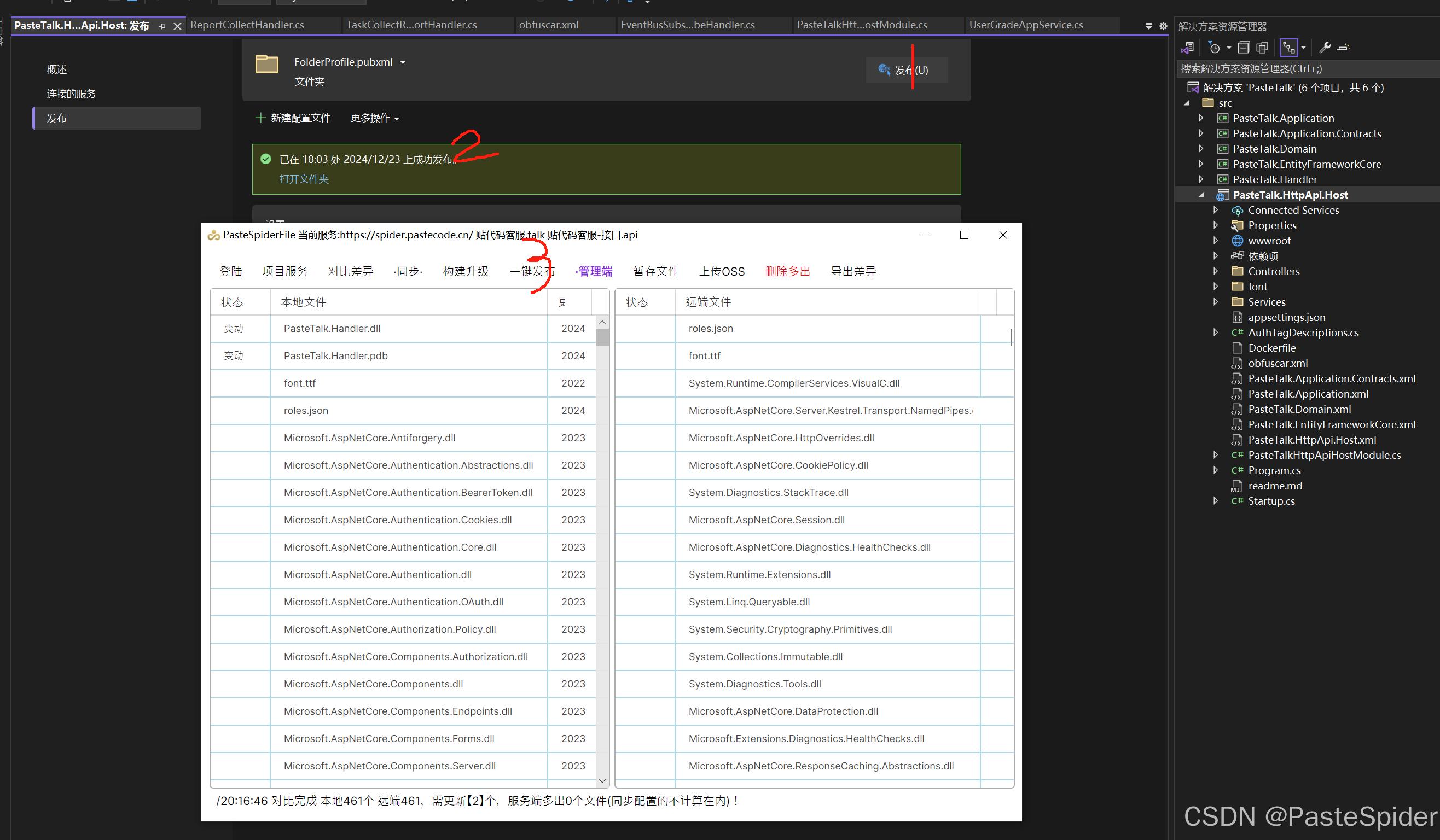Open the Solution Explorer properties wrench icon
1440x840 pixels.
(1325, 48)
